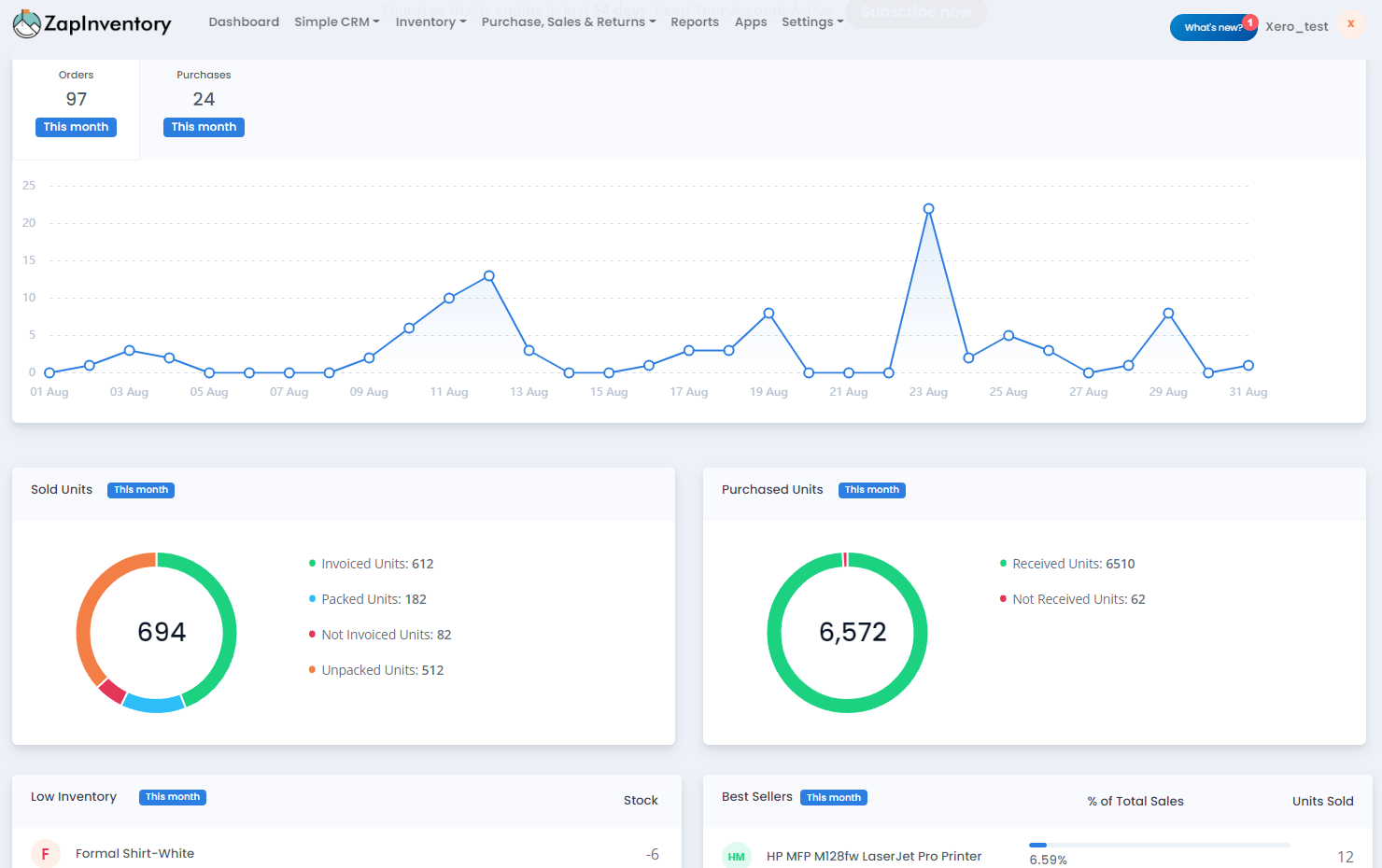
Task: Click the green Purchased Units donut ring
Action: pyautogui.click(x=921, y=633)
